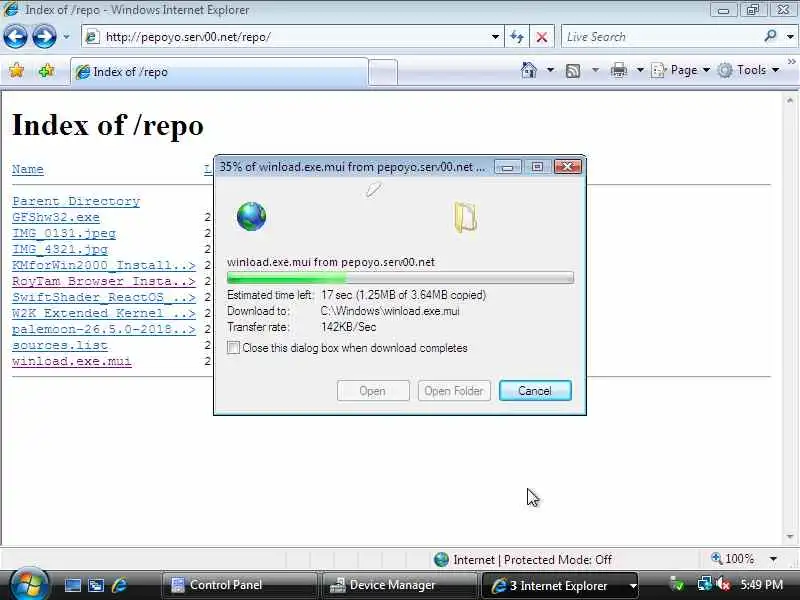
Task: Open sources.list link
Action: tap(60, 345)
